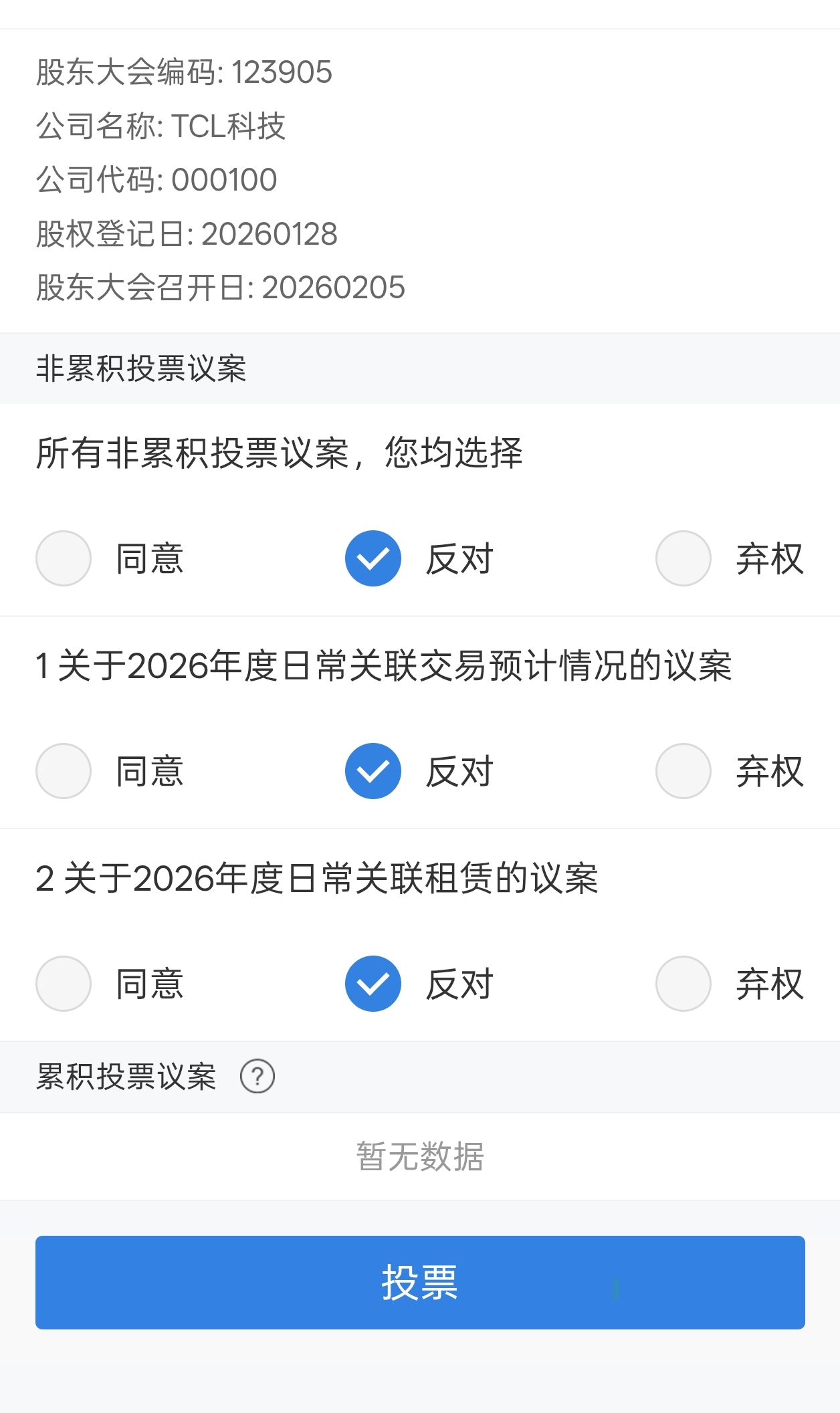This screenshot has height=1413, width=840.
Task: Tap the 股东大会编码 123905 line
Action: 184,72
